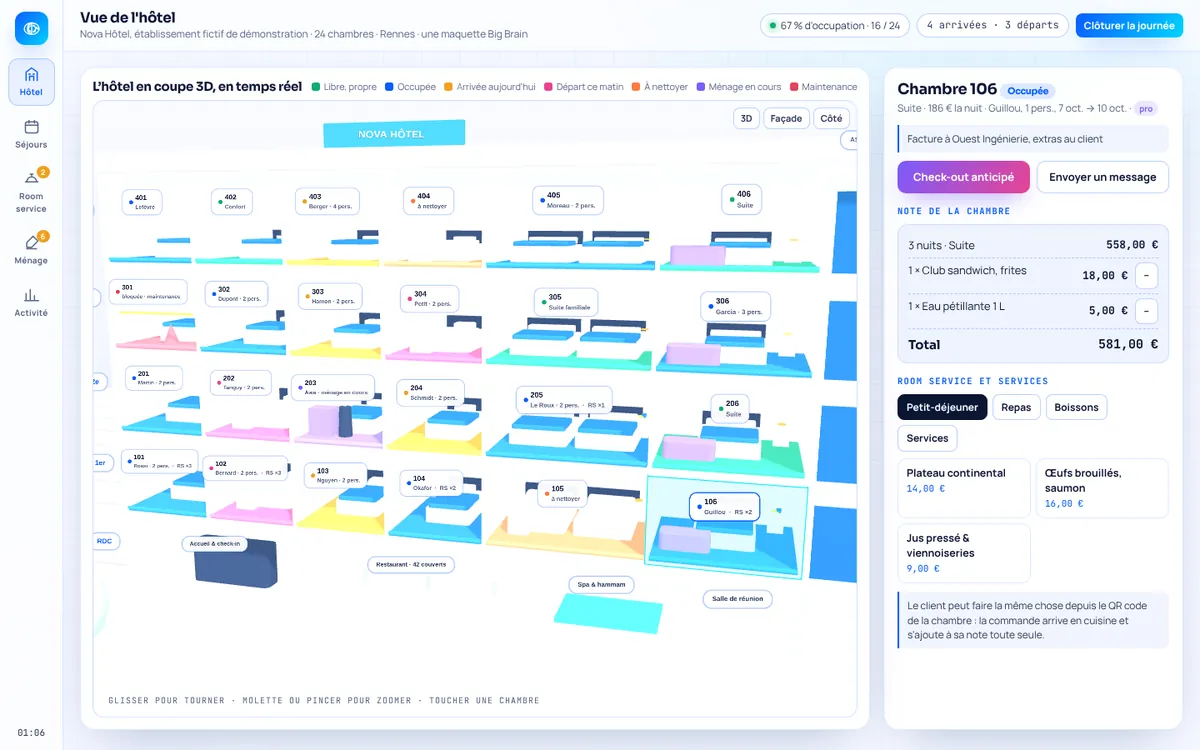Viewport: 1200px width, 750px height.
Task: Select room 405 Moreau label
Action: coord(568,200)
